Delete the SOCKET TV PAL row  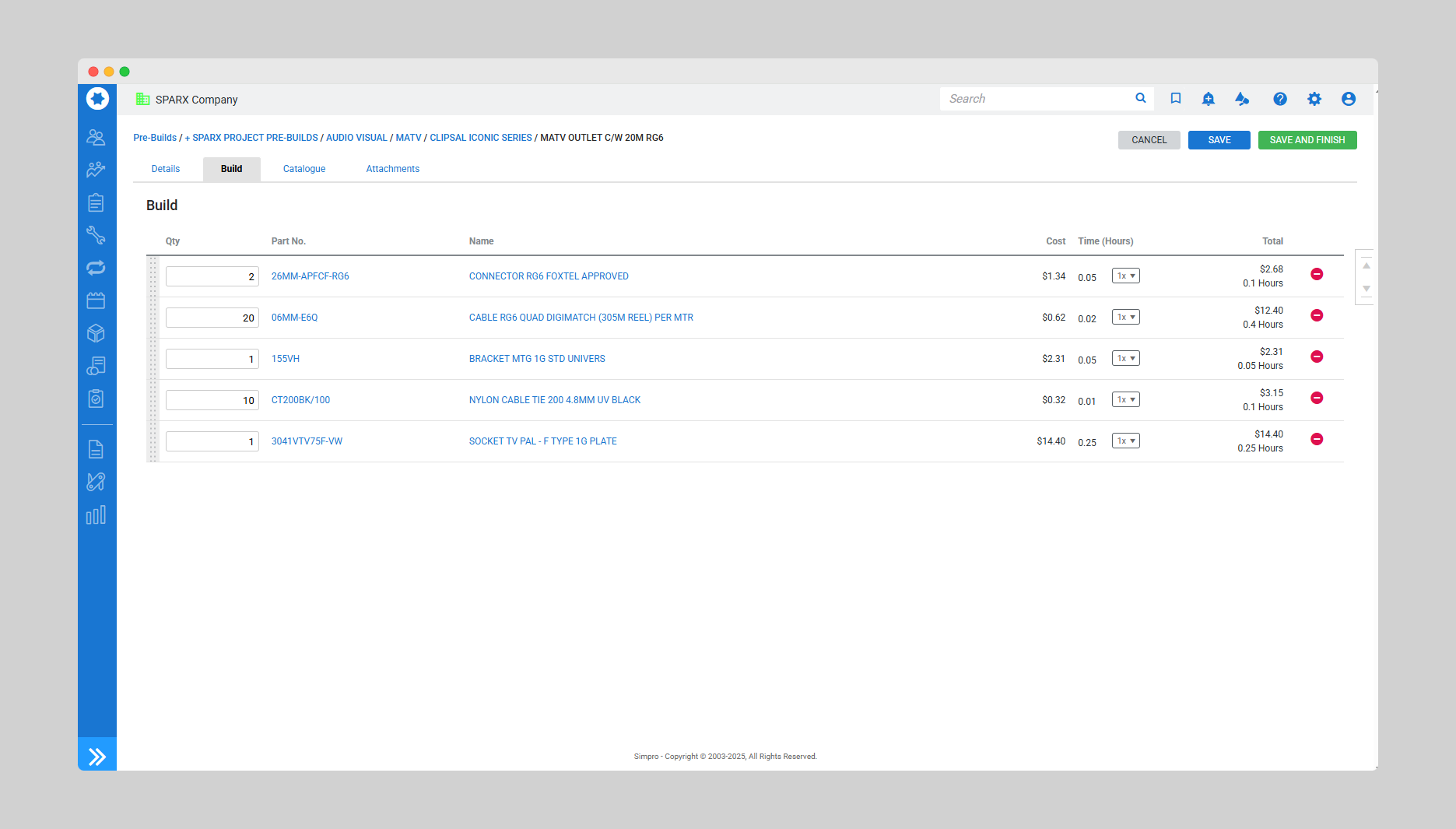pos(1317,439)
